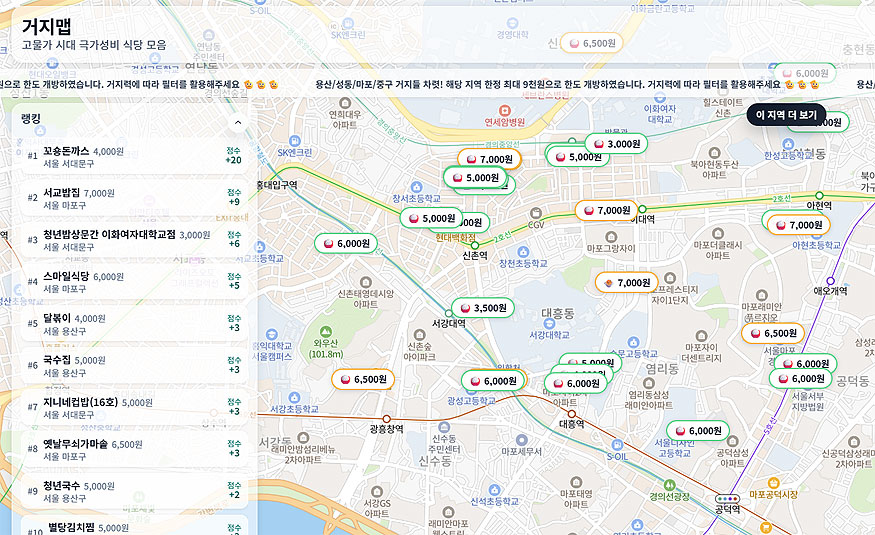This screenshot has height=535, width=875.
Task: Select 서교밥집 in the ranking list
Action: 130,199
